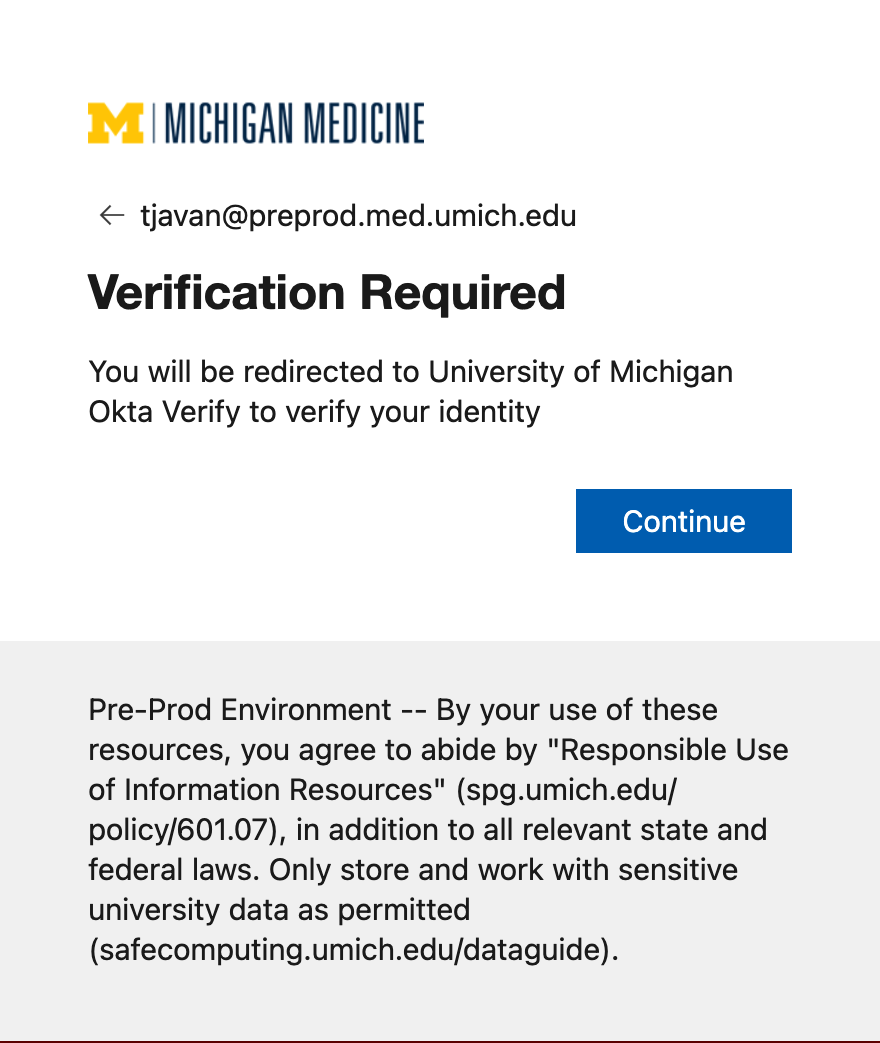Click the Michigan Medicine wordmark text

coord(294,123)
